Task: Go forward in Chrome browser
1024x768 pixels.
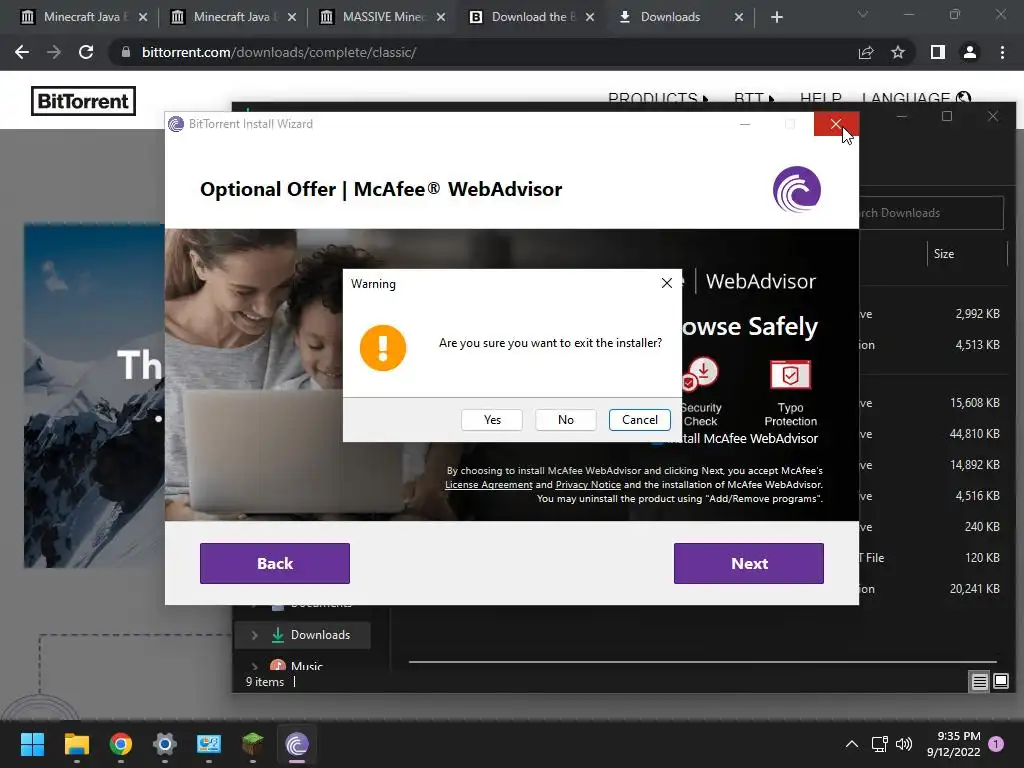Action: coord(54,52)
